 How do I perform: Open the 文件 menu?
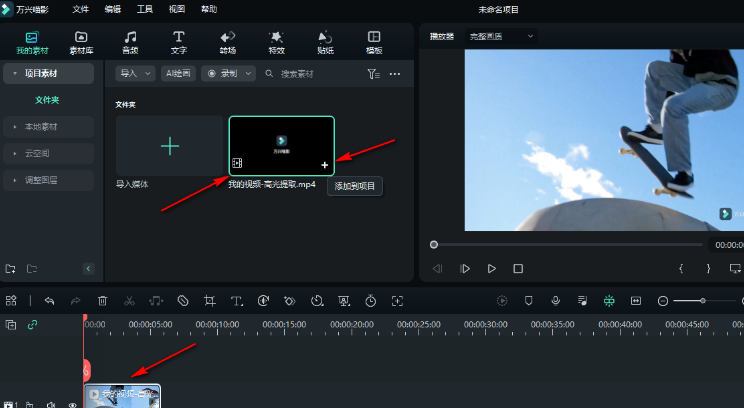(x=80, y=9)
